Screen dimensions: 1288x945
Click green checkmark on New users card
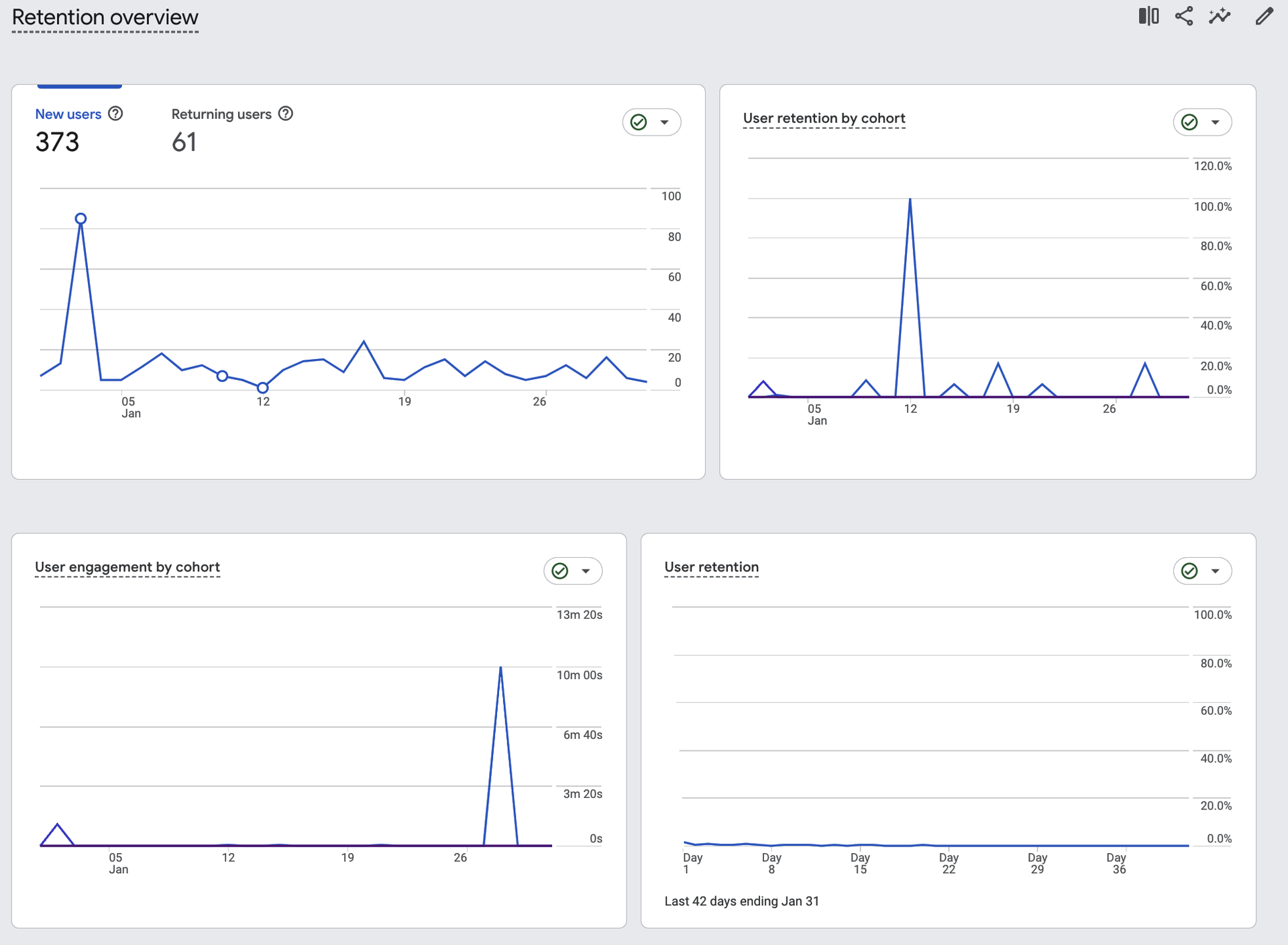click(639, 122)
